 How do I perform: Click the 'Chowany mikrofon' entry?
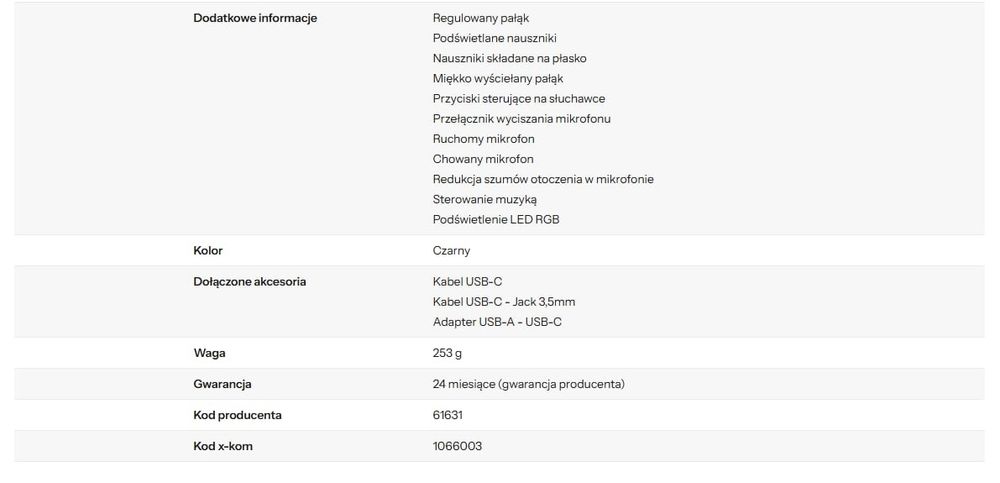click(483, 159)
